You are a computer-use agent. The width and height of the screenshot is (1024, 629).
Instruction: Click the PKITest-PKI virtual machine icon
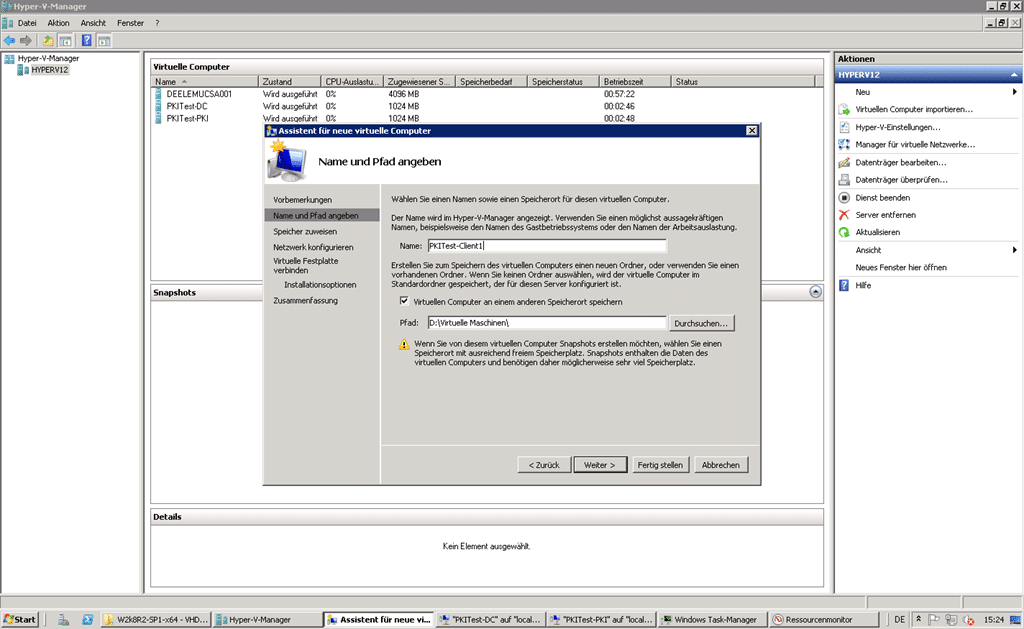click(x=158, y=119)
